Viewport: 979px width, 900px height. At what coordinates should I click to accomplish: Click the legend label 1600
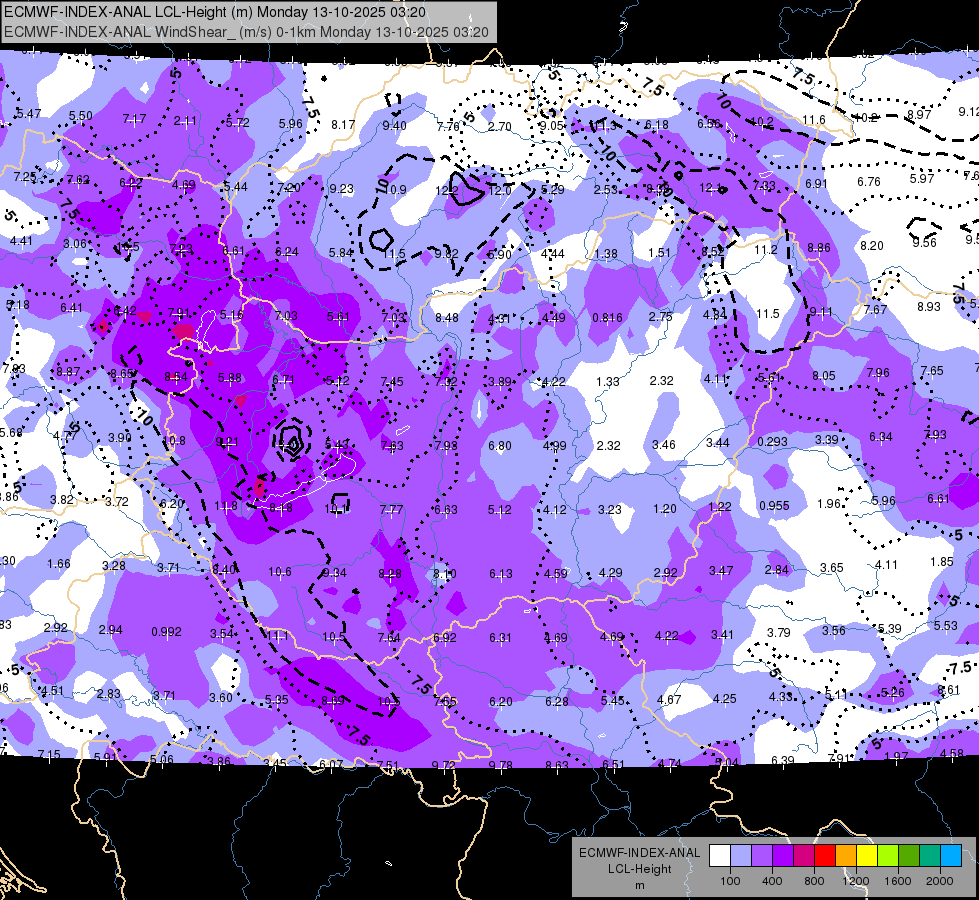coord(897,881)
